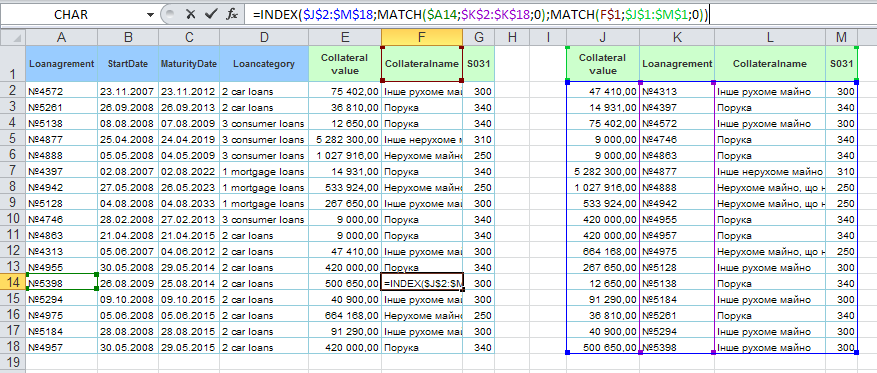Select value 1 027 916,00 in column E
This screenshot has height=373, width=877.
click(x=345, y=154)
